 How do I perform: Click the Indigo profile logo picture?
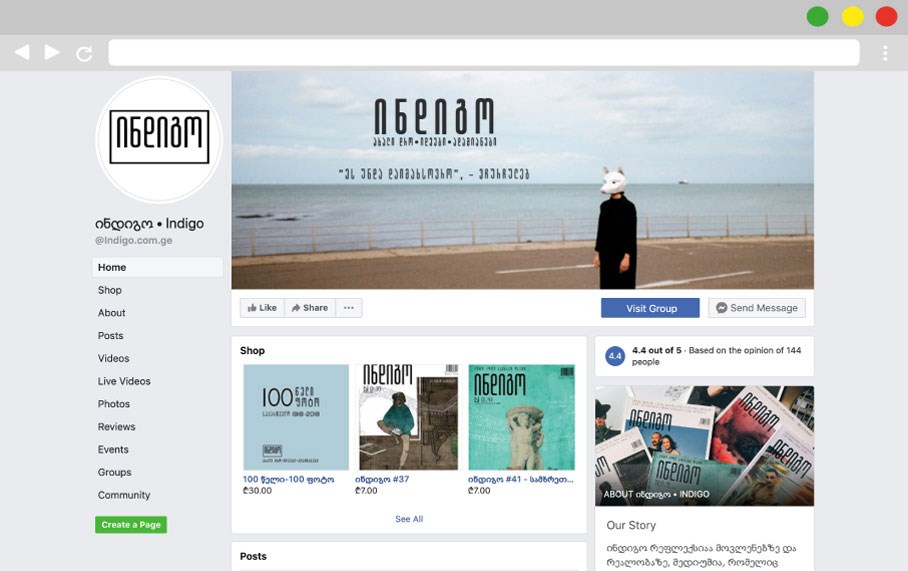(159, 138)
